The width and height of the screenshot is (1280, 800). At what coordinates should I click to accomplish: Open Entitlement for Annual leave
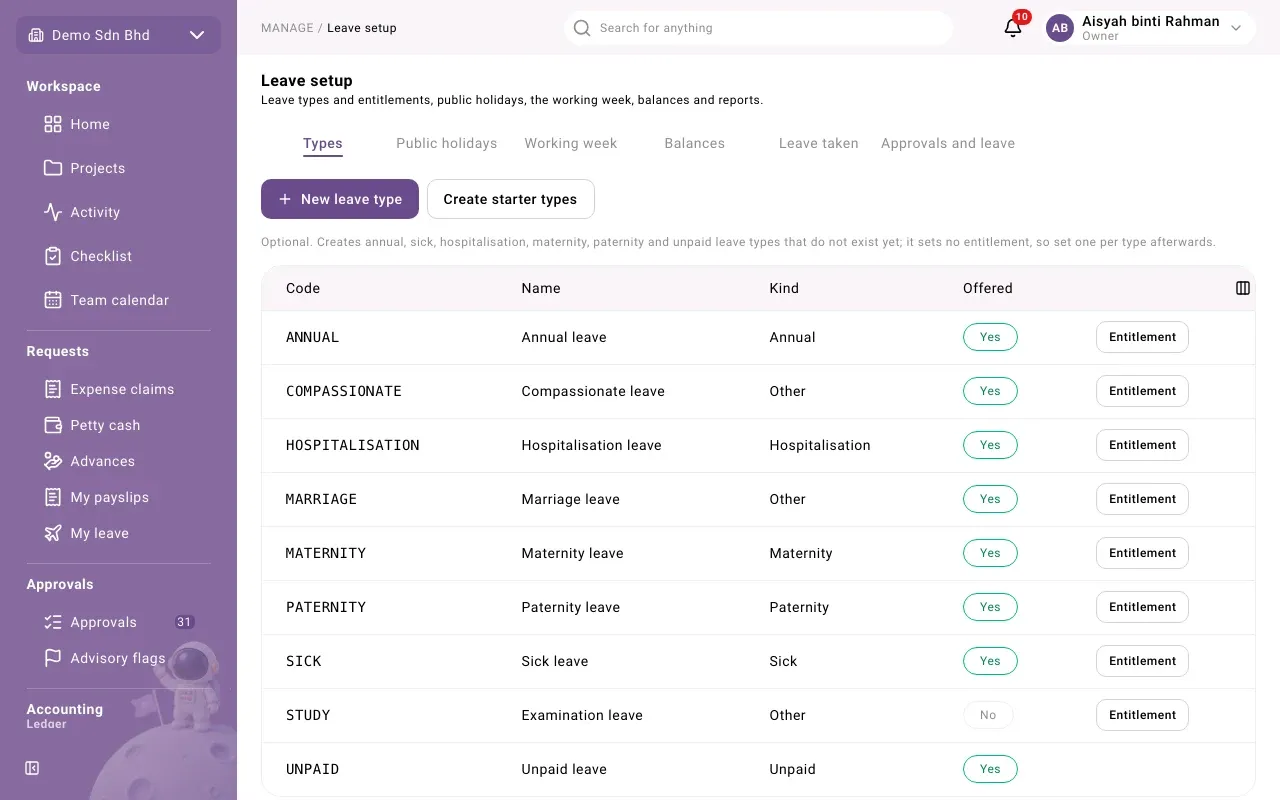(1142, 337)
